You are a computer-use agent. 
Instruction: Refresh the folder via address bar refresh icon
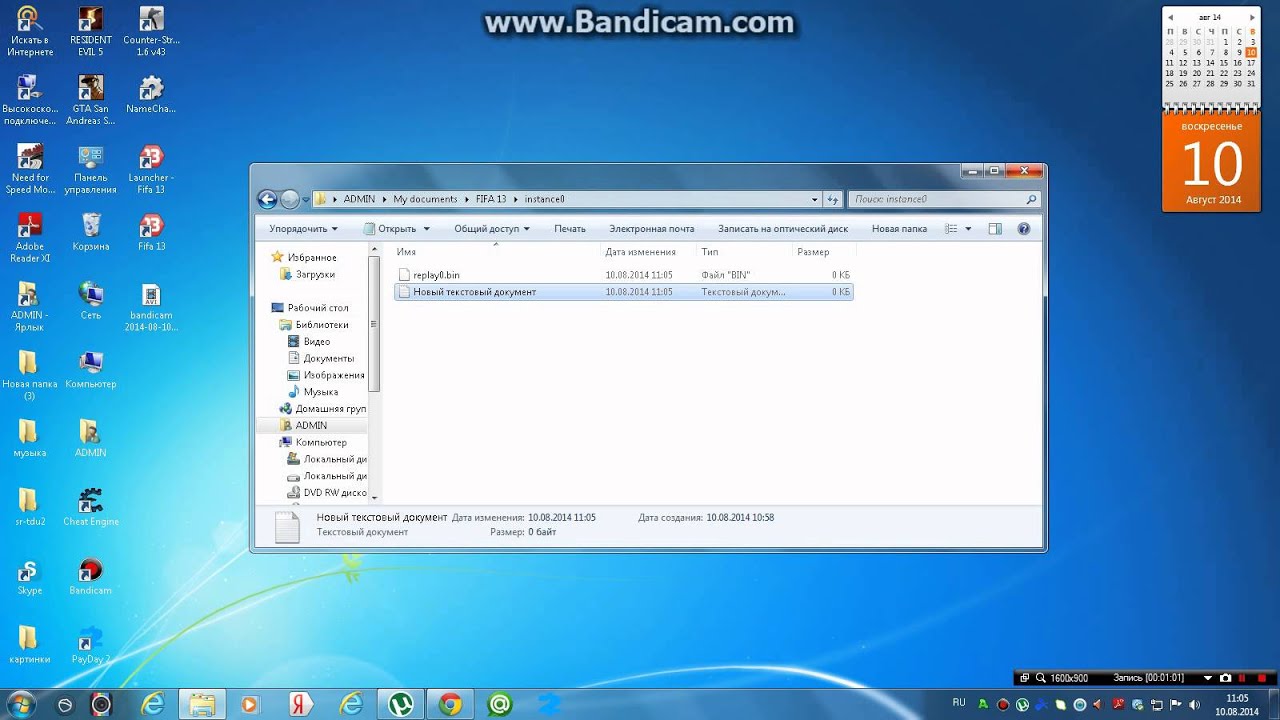tap(832, 199)
